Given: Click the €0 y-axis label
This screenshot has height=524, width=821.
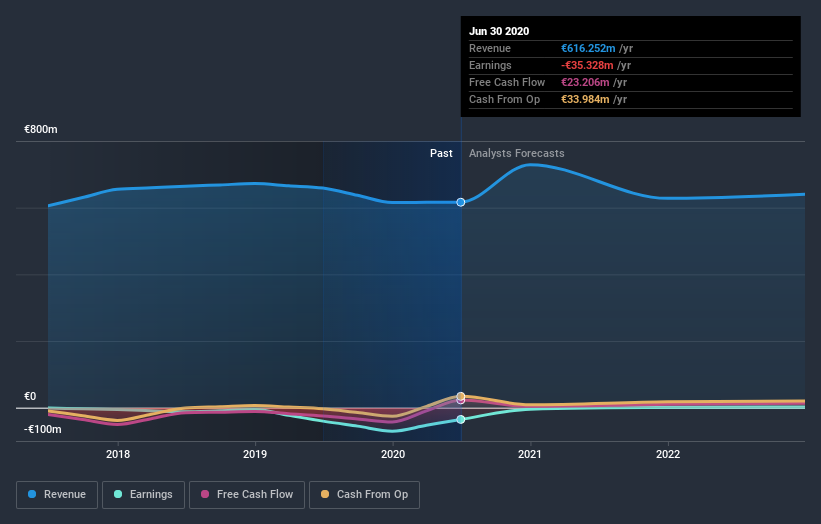Looking at the screenshot, I should click(30, 396).
